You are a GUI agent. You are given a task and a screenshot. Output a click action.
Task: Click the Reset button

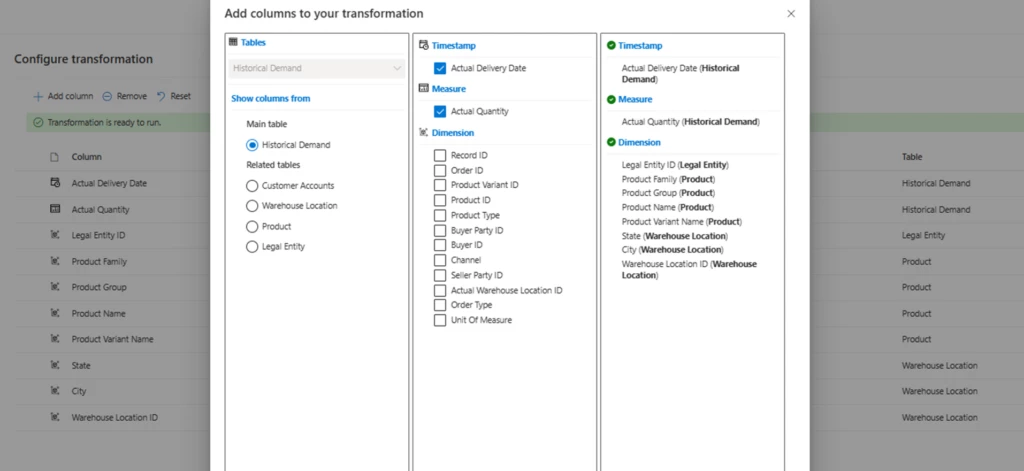[x=174, y=96]
